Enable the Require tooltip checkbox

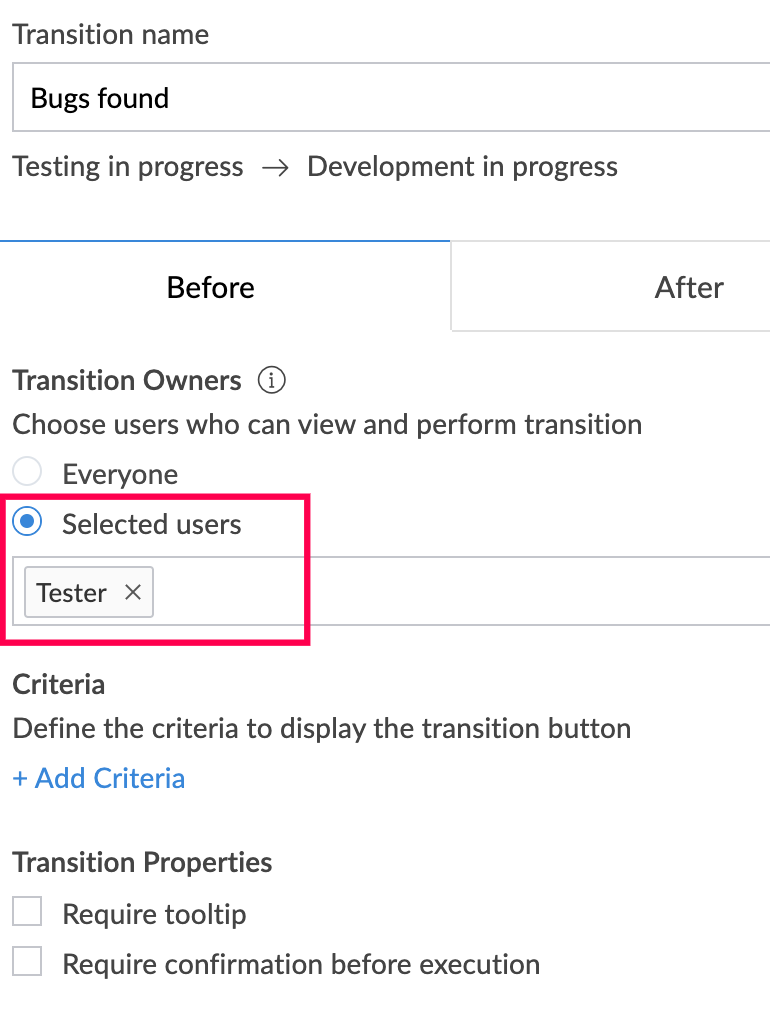point(27,913)
